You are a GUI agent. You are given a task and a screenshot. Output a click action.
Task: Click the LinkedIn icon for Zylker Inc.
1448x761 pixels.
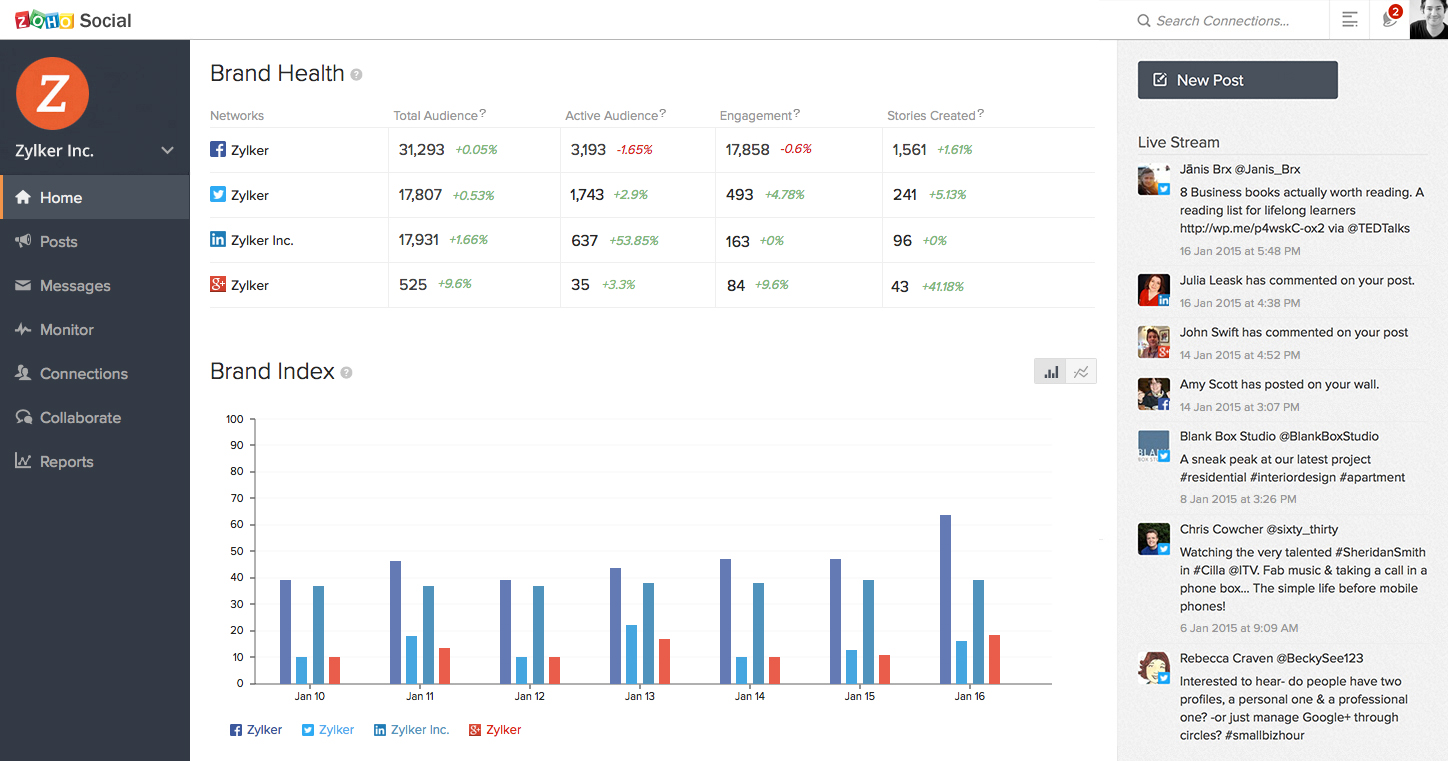point(218,240)
